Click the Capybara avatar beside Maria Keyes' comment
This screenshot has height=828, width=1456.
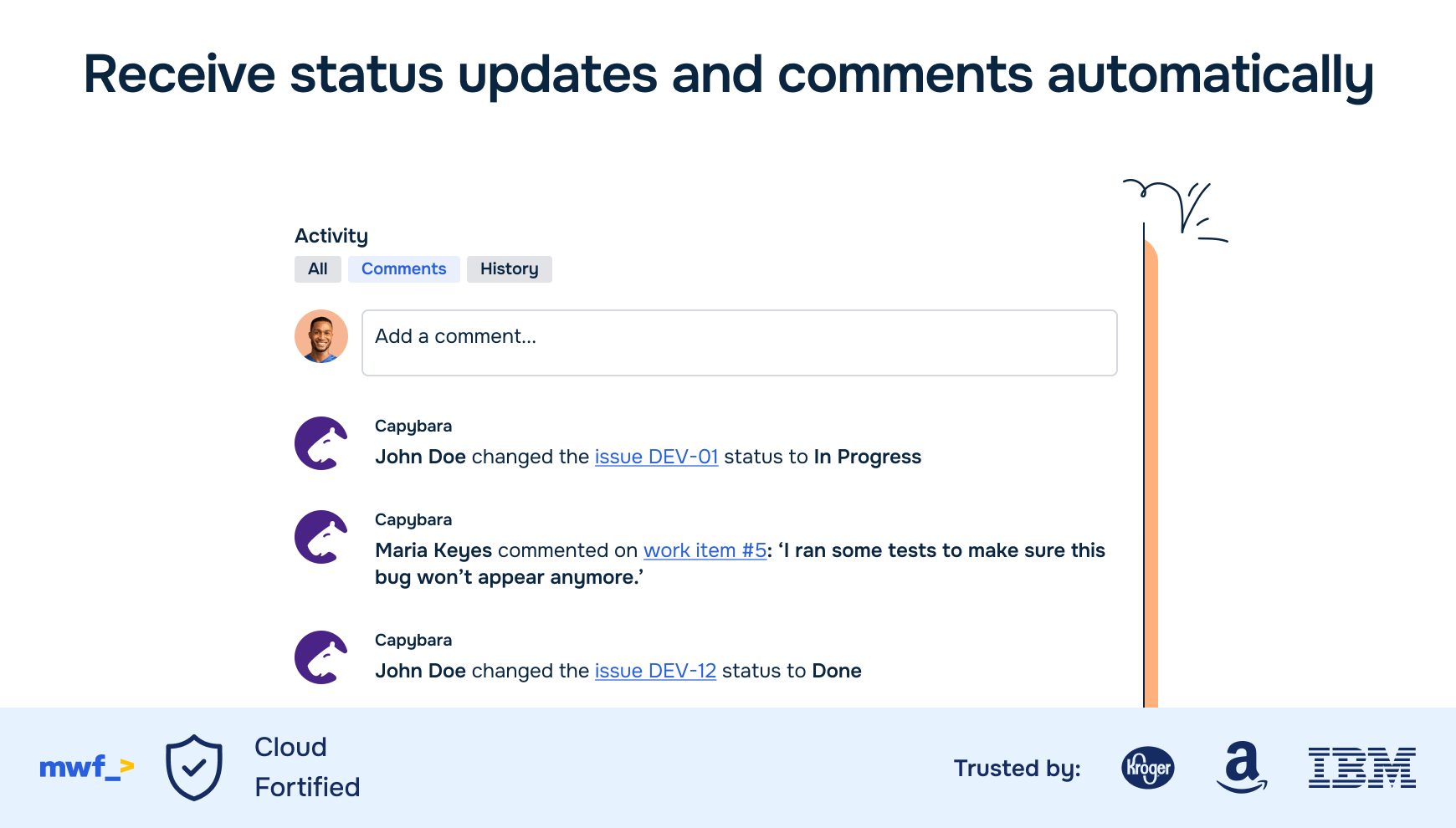[x=321, y=537]
